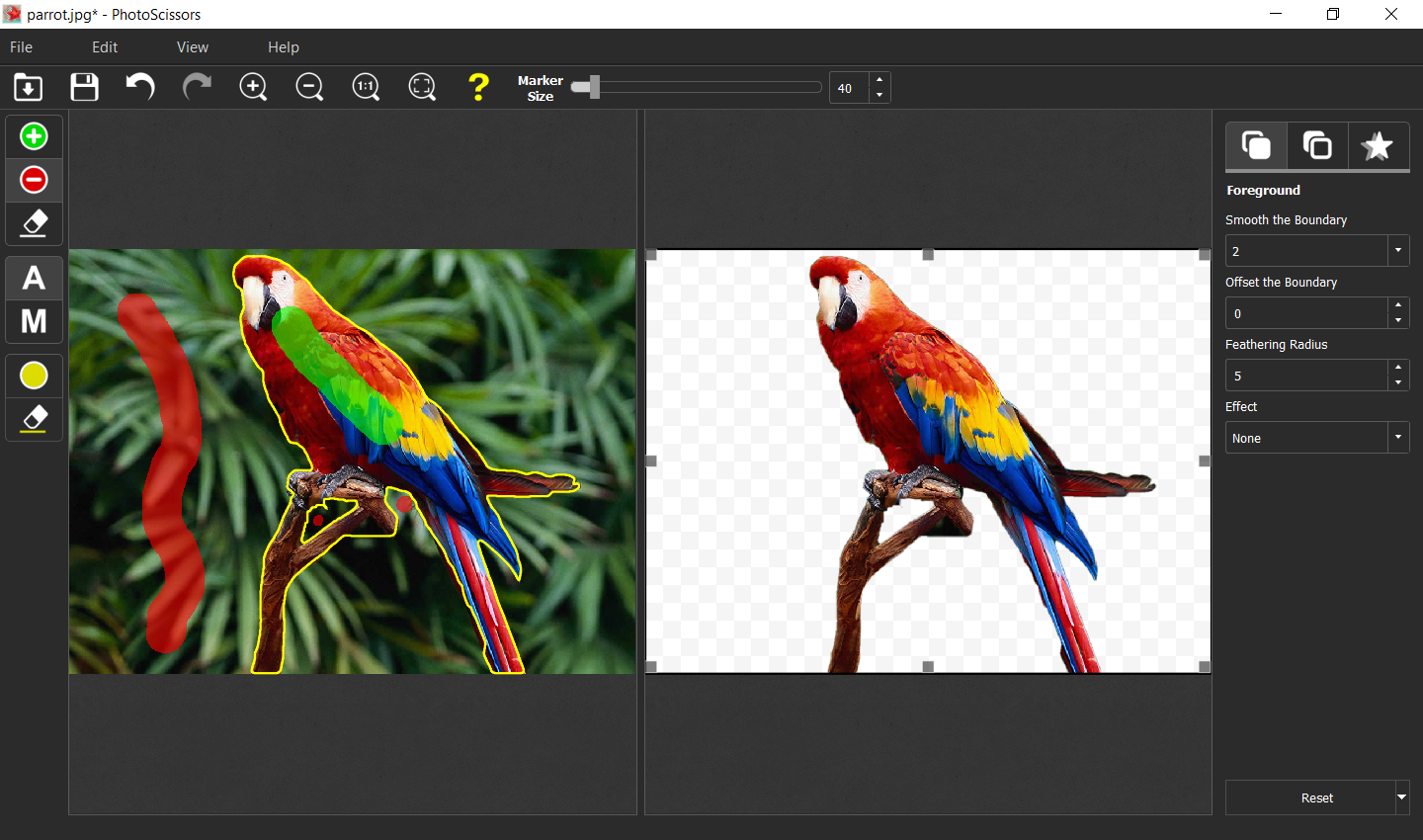Switch to the Background settings tab

coord(1317,146)
